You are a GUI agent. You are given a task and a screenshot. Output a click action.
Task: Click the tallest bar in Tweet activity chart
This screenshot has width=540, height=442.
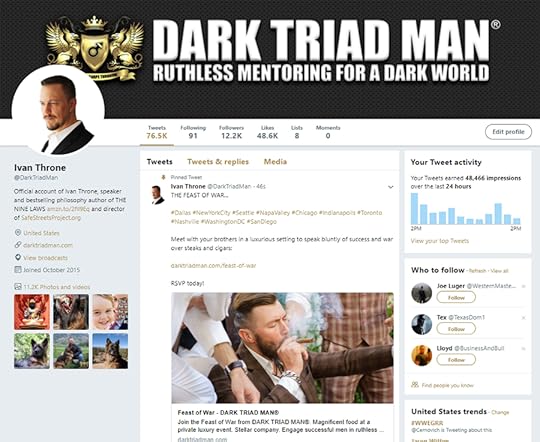click(x=414, y=209)
